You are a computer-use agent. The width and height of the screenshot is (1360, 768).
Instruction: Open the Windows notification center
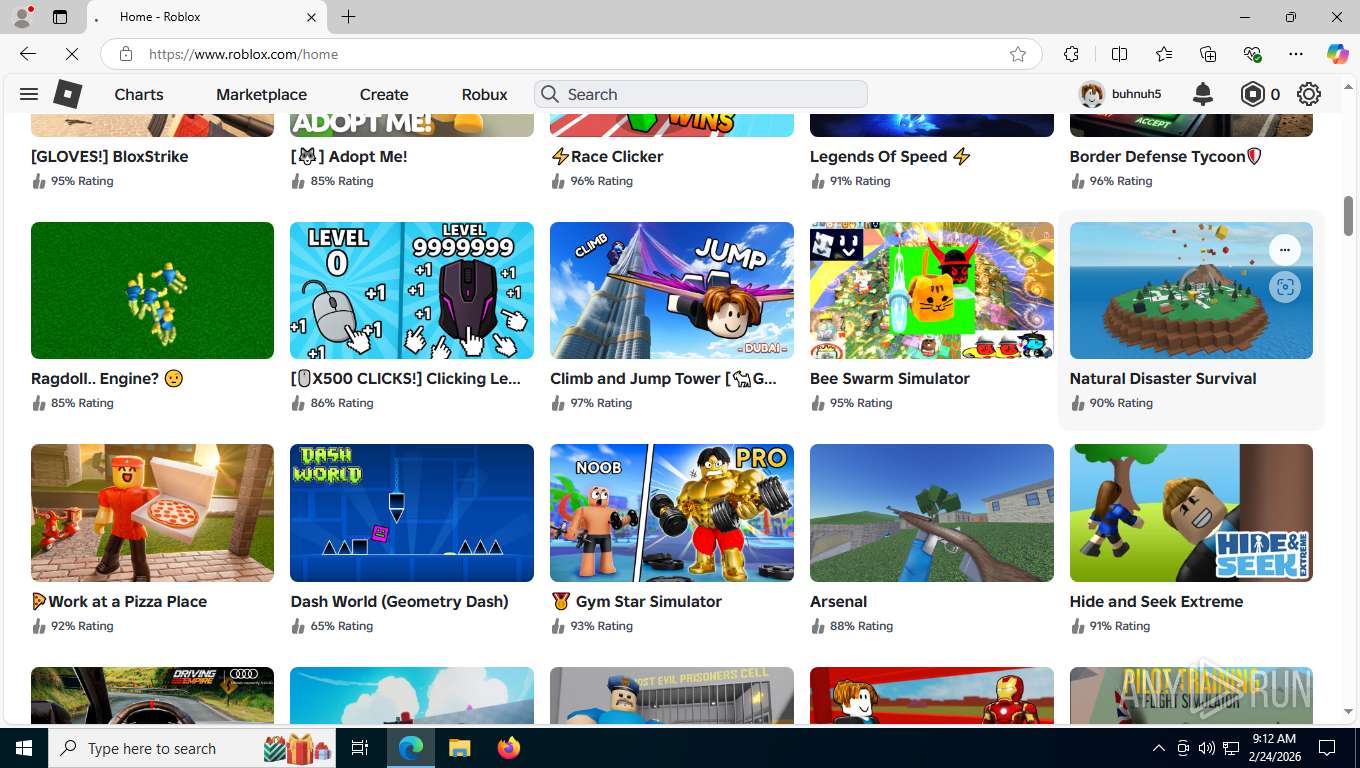[1327, 748]
